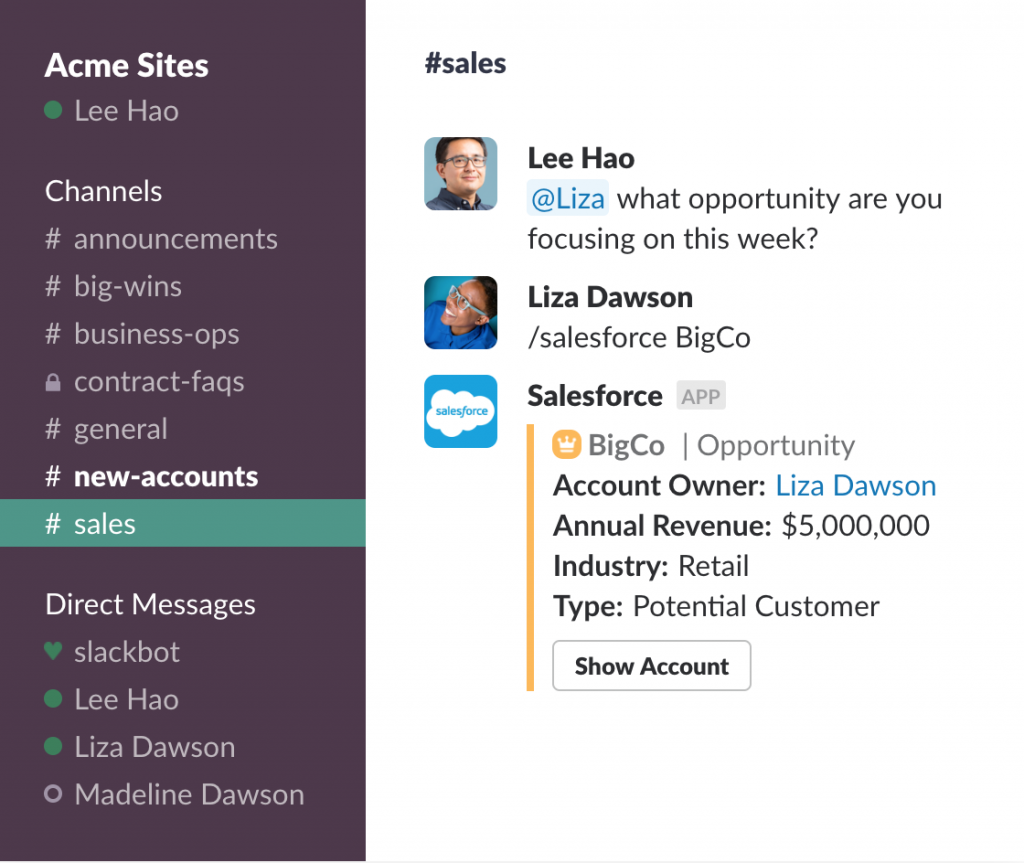Select the general channel
1024x863 pixels.
[120, 430]
